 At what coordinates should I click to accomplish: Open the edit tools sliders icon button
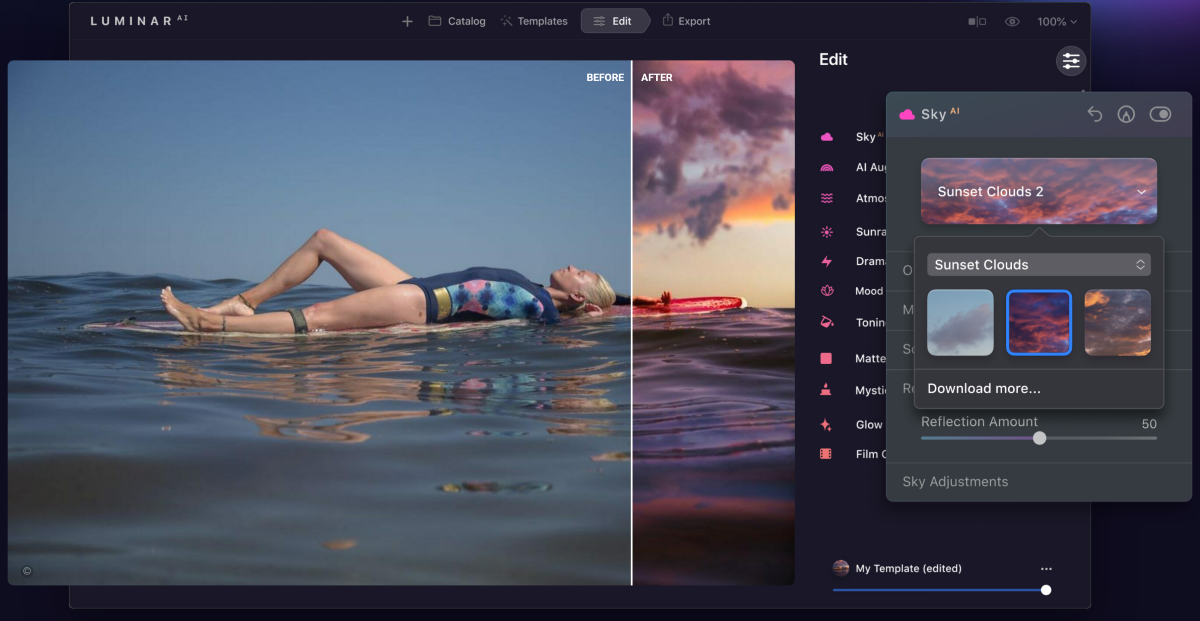point(1071,61)
